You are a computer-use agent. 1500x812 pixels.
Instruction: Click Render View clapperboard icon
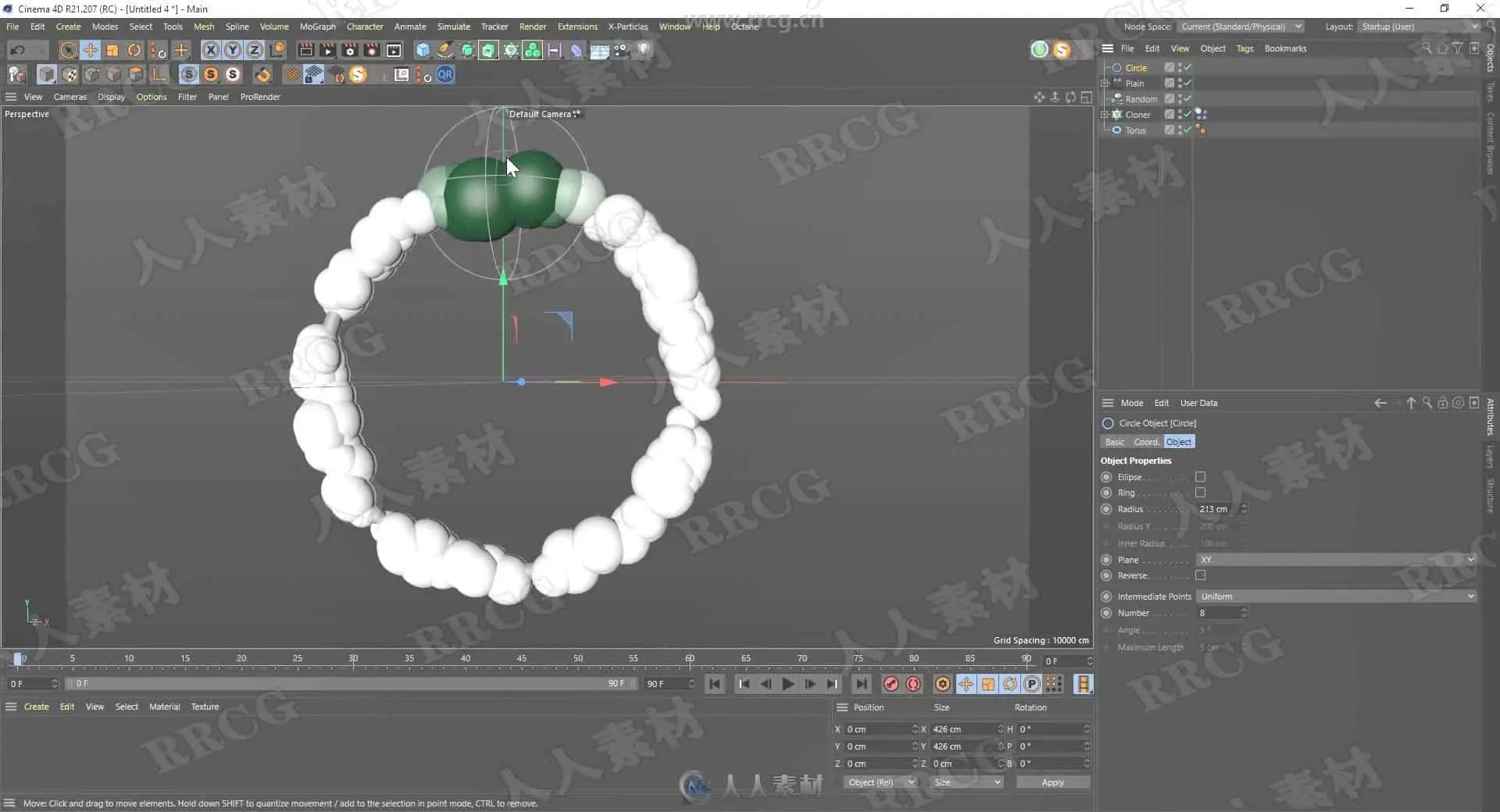306,51
